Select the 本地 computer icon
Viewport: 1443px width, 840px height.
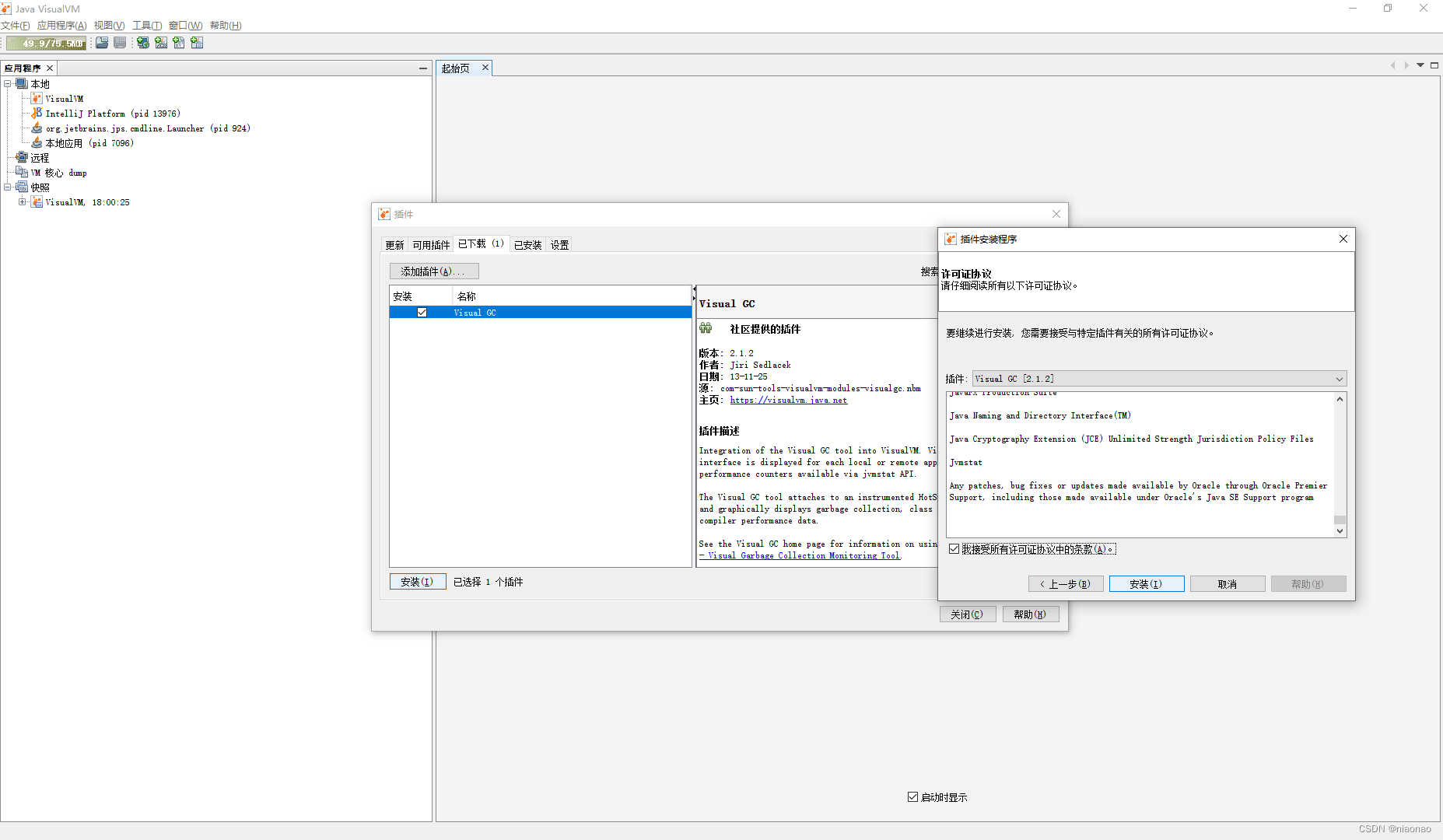point(22,83)
